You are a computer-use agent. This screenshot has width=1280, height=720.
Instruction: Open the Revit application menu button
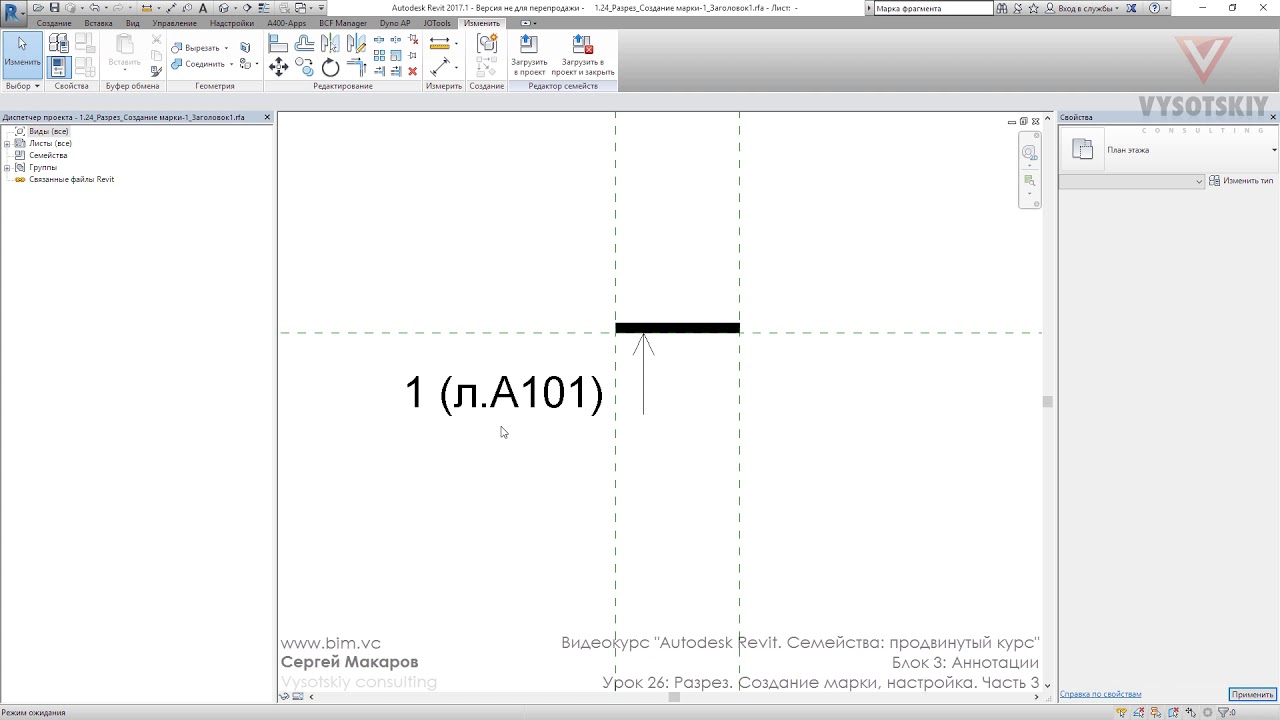pyautogui.click(x=14, y=13)
